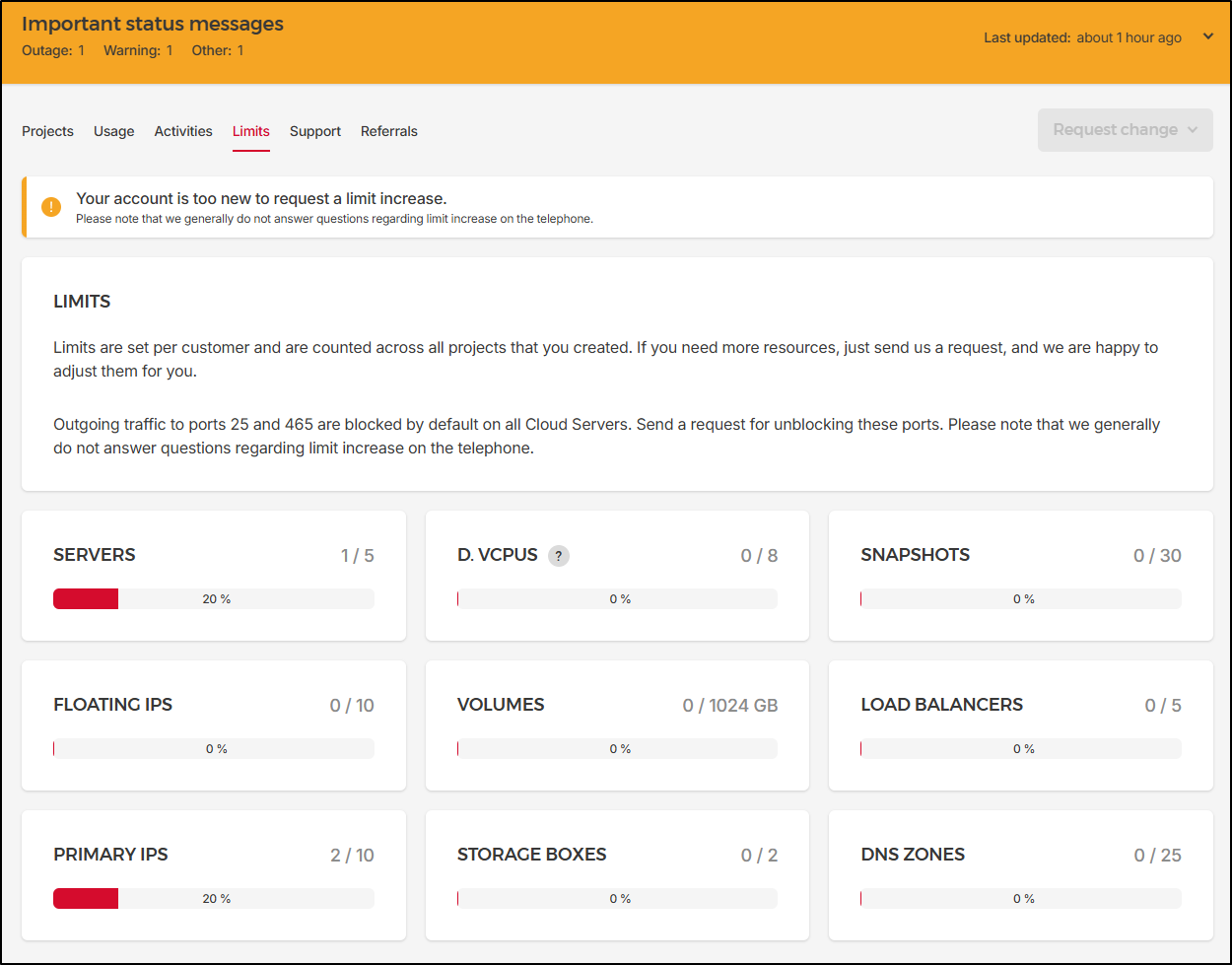Open the Usage tab
The width and height of the screenshot is (1232, 965).
coord(114,131)
